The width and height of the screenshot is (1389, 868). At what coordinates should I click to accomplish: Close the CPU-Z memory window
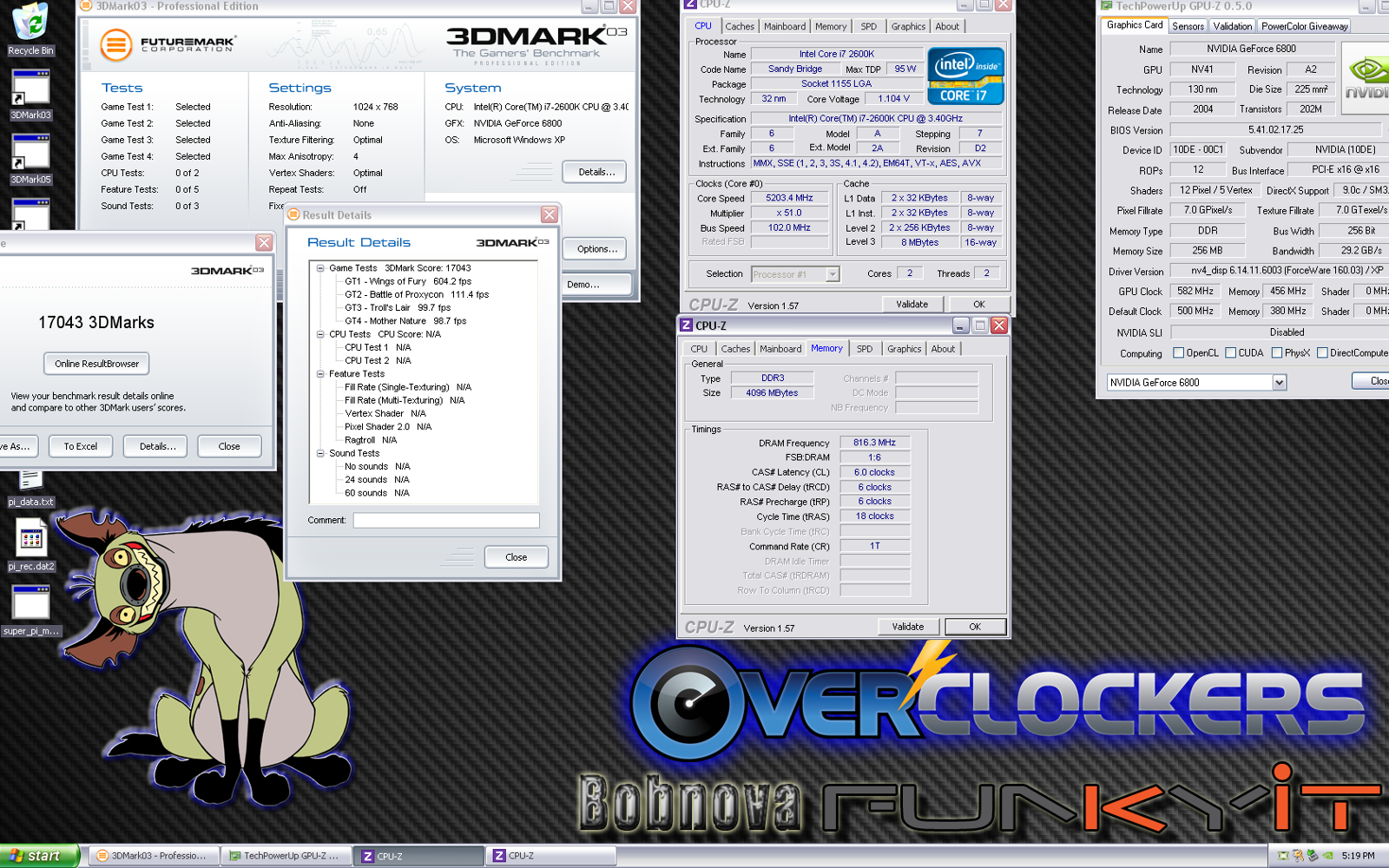(998, 325)
